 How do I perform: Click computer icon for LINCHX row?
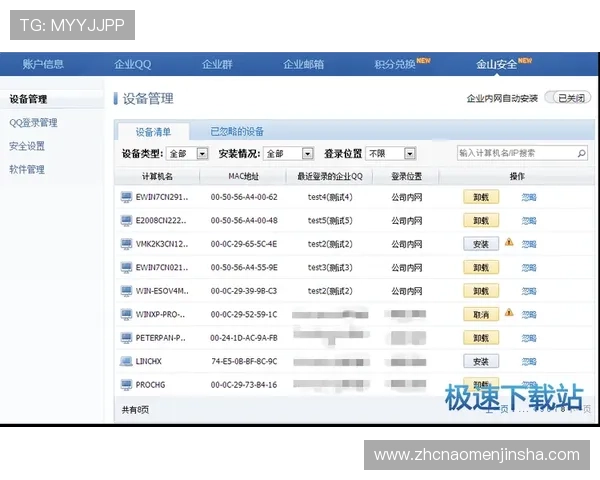tap(126, 361)
